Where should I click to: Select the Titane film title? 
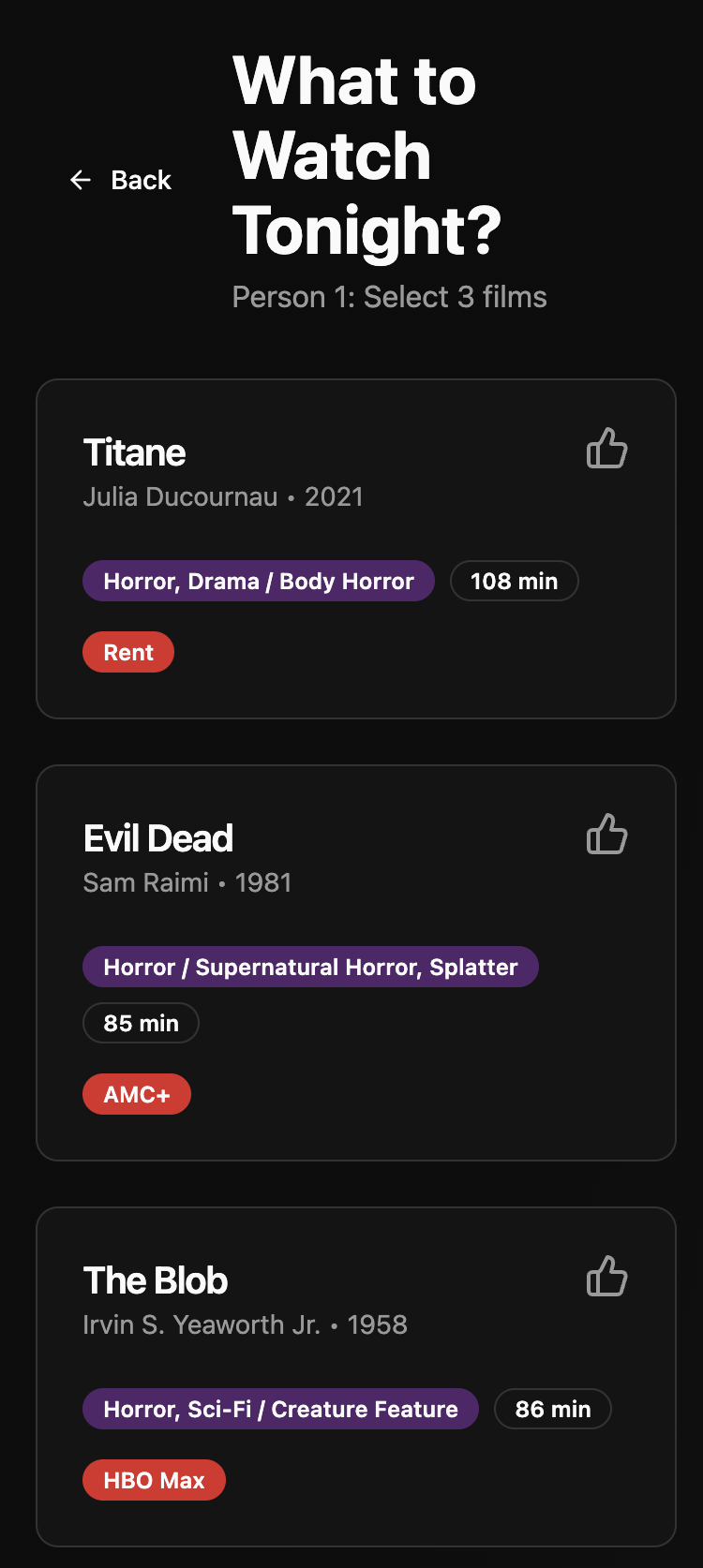(134, 452)
